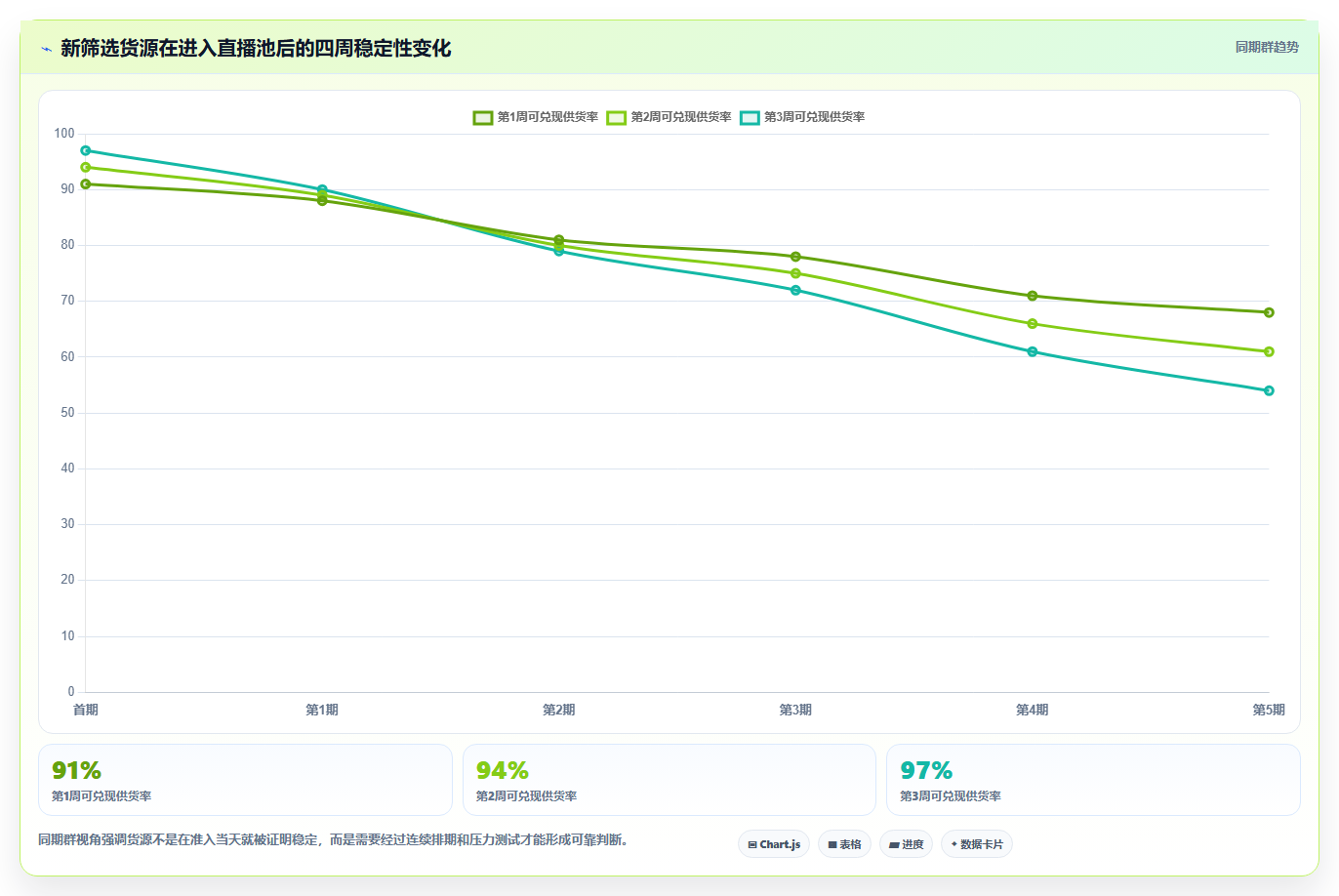Image resolution: width=1339 pixels, height=896 pixels.
Task: Click the 数据卡片 chip
Action: pos(977,844)
